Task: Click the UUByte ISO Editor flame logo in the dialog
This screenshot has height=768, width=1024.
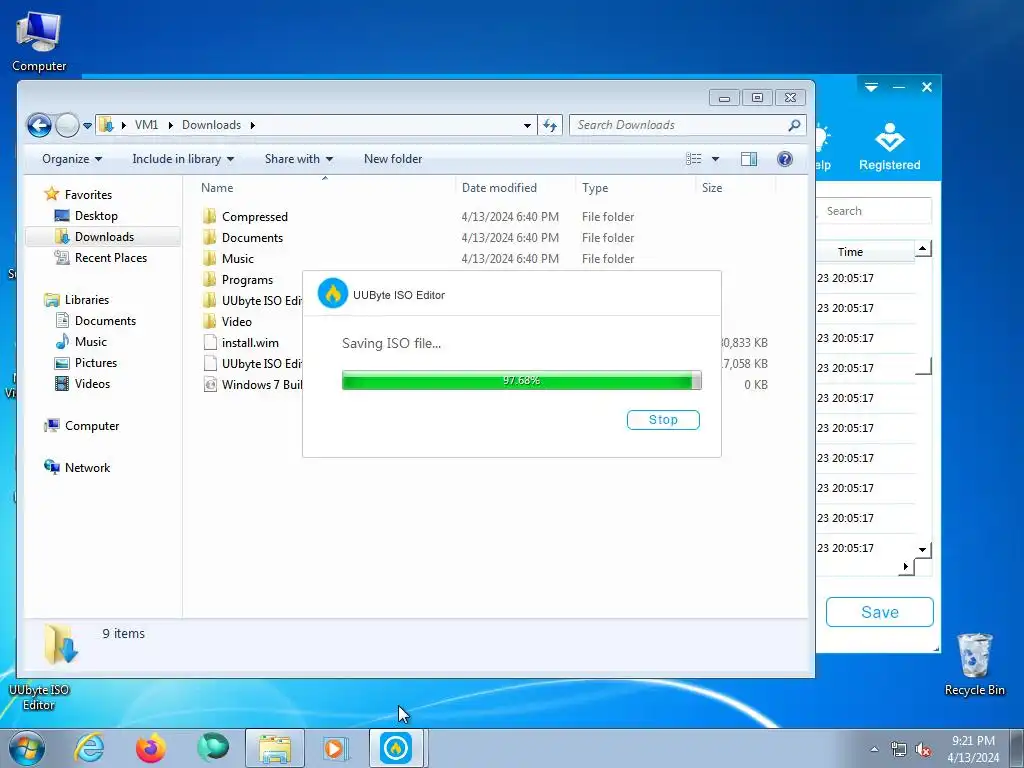Action: [x=332, y=295]
